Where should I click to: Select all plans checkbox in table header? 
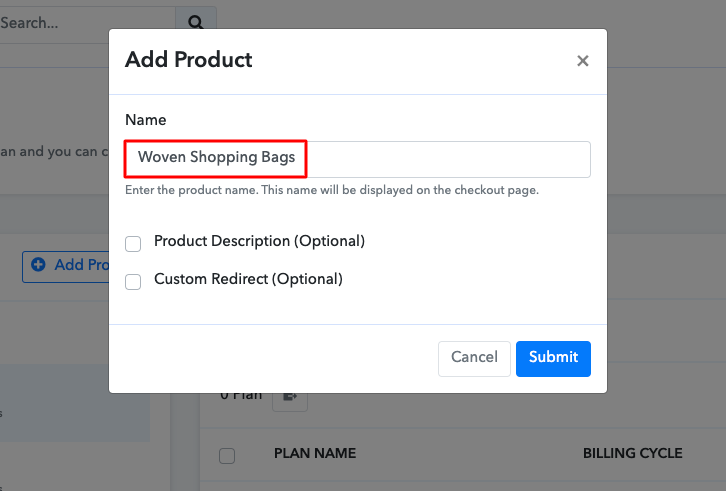[227, 456]
